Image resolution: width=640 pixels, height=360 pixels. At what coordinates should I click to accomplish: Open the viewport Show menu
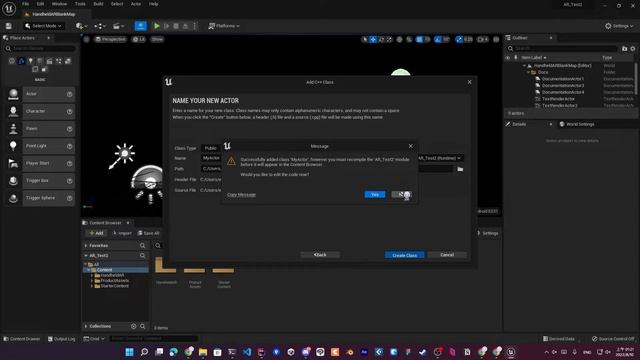pyautogui.click(x=157, y=39)
